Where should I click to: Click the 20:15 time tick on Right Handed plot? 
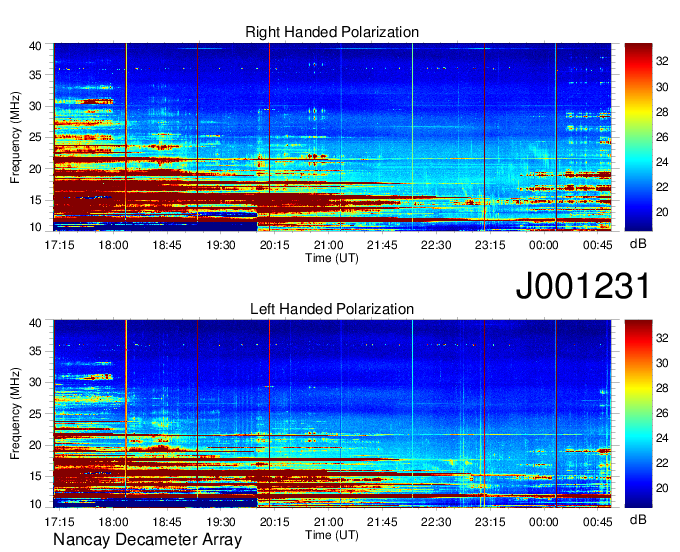tap(275, 245)
